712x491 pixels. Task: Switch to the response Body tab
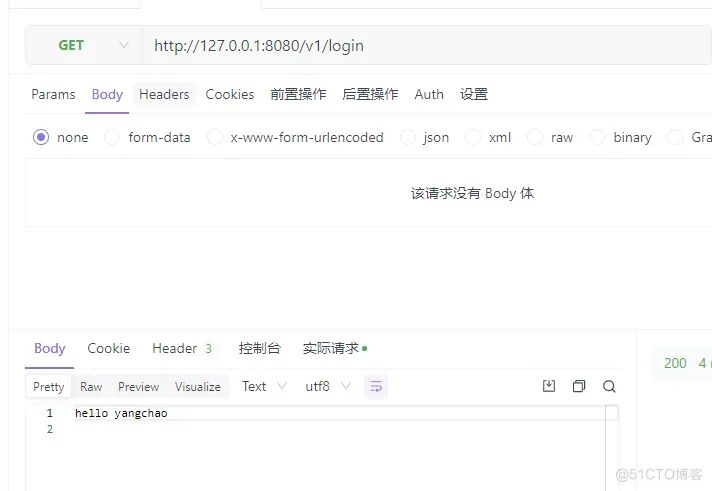click(49, 348)
